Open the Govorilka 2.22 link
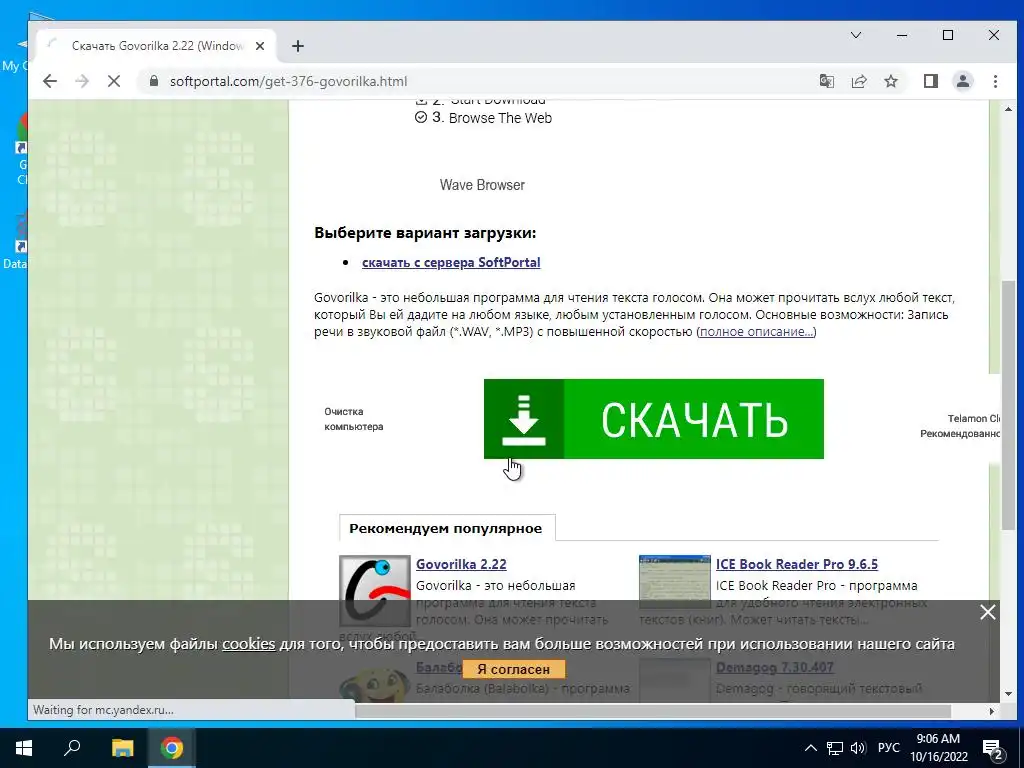1024x768 pixels. tap(461, 564)
